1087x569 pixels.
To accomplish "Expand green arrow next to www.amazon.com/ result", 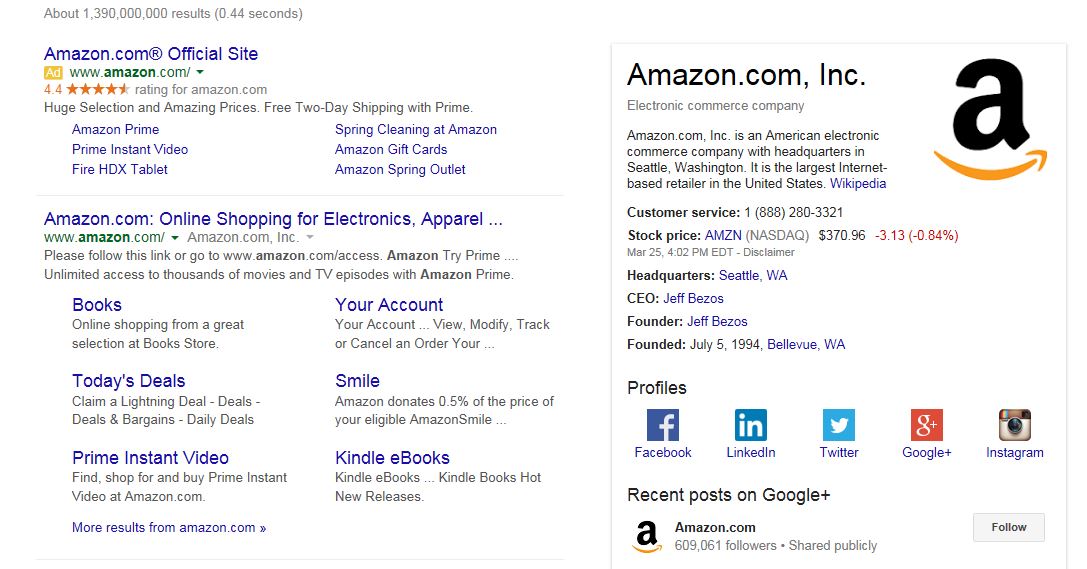I will coord(175,238).
